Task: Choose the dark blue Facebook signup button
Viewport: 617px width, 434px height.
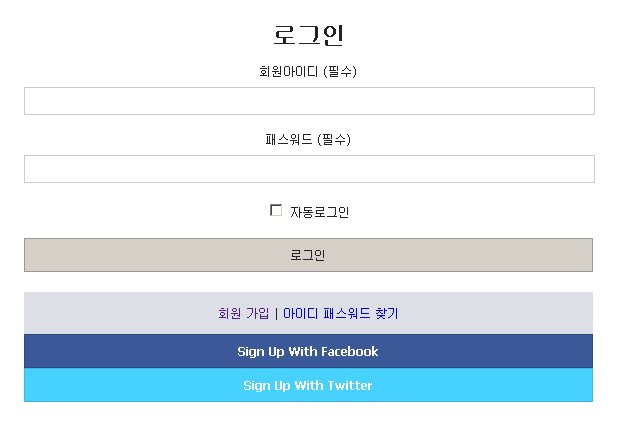Action: (x=308, y=351)
